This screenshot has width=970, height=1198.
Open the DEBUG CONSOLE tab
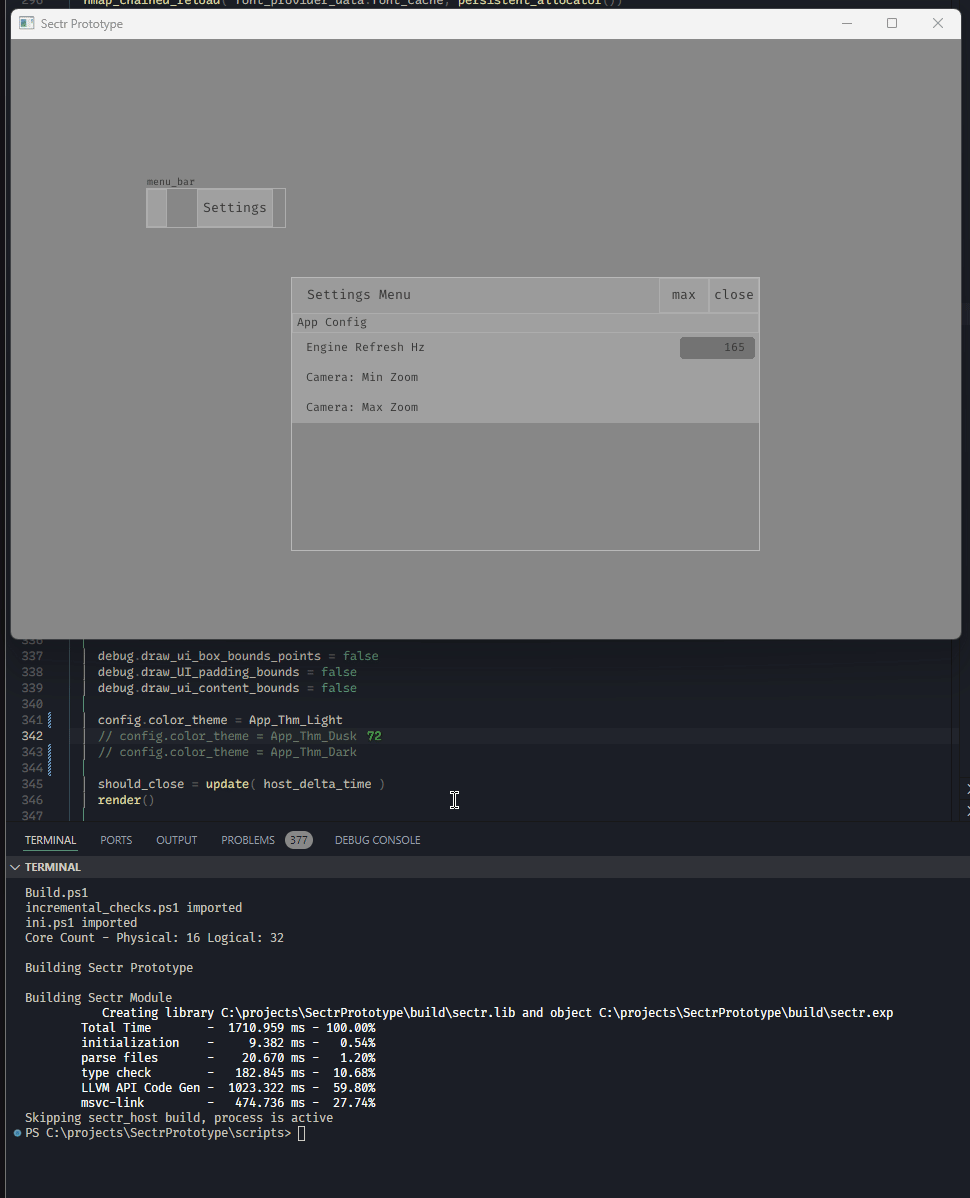coord(377,840)
